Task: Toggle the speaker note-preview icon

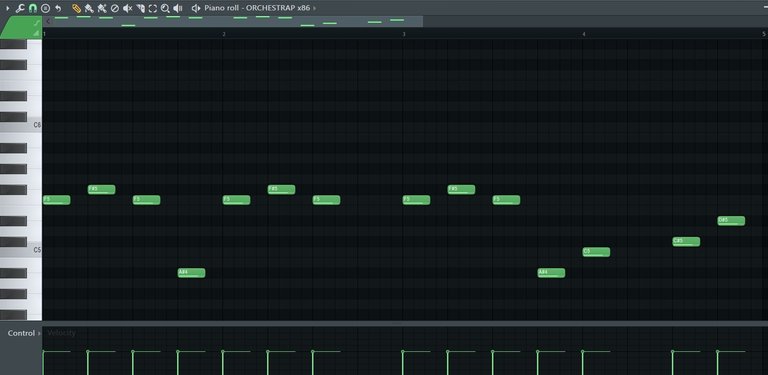Action: (196, 8)
